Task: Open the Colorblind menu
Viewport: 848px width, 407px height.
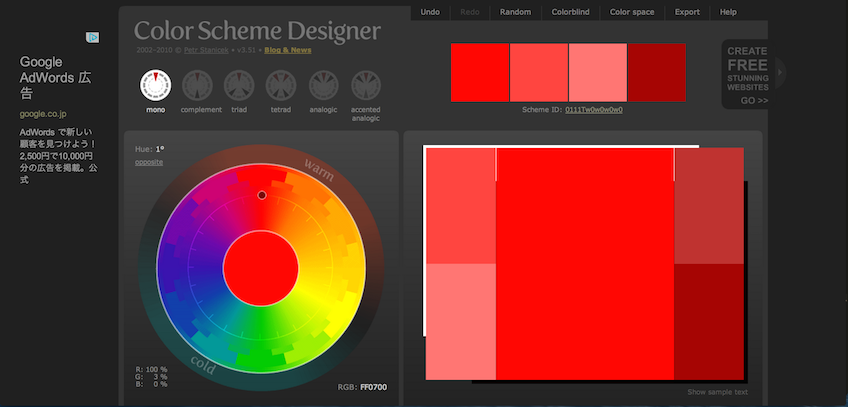Action: pyautogui.click(x=571, y=12)
